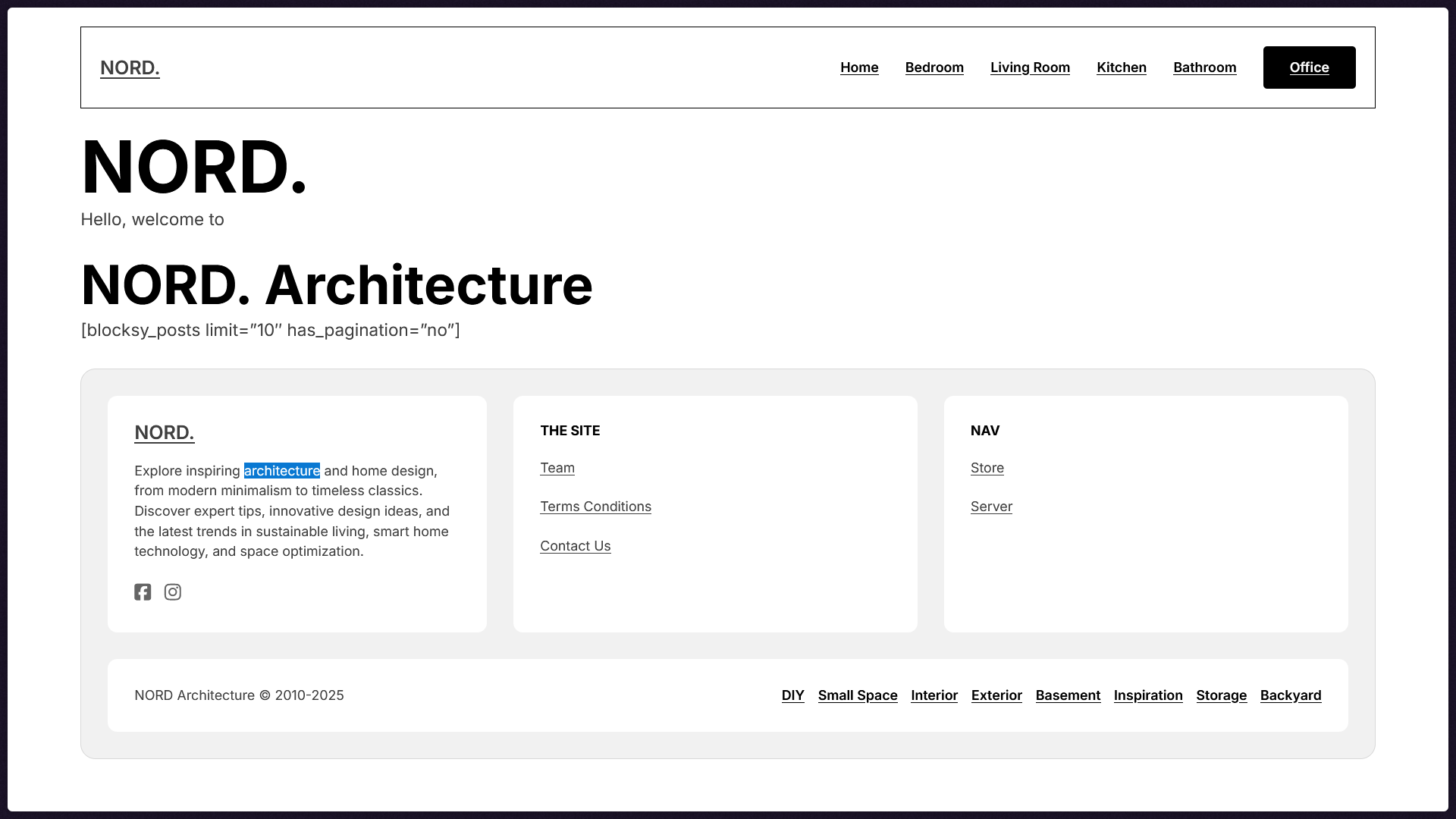Open the Living Room navigation link
The height and width of the screenshot is (819, 1456).
pyautogui.click(x=1030, y=67)
